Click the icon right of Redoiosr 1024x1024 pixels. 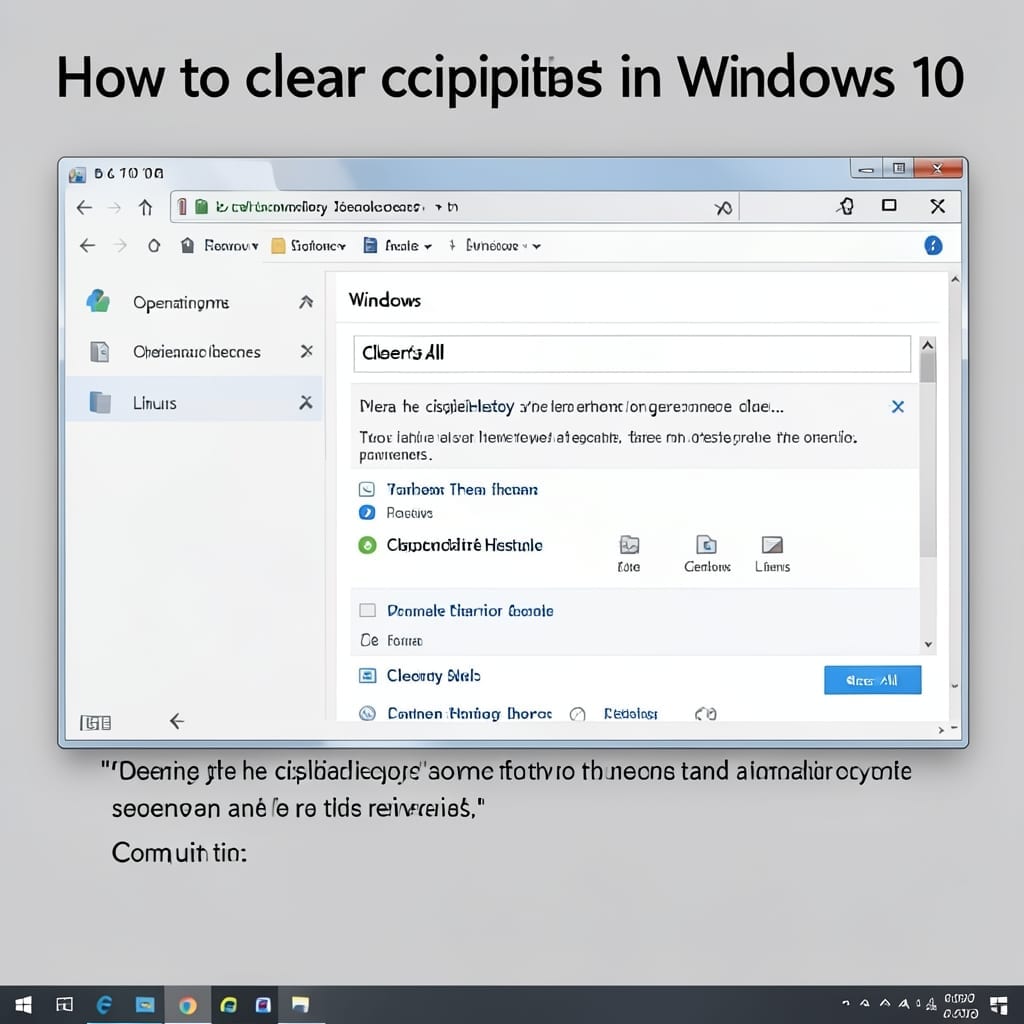pos(706,713)
